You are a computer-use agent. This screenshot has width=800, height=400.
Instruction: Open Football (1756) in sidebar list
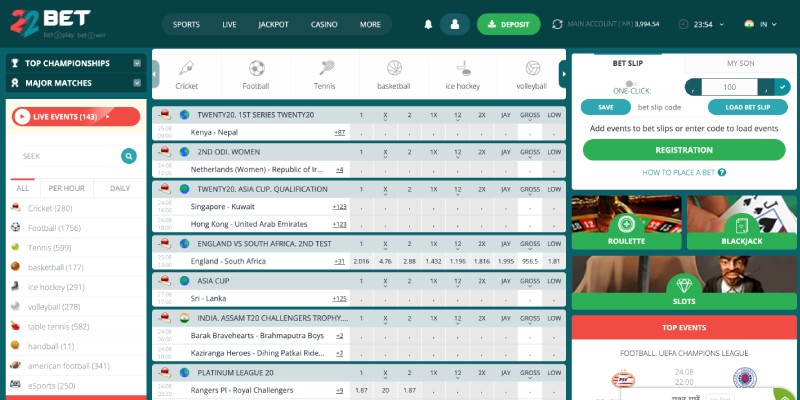76,228
